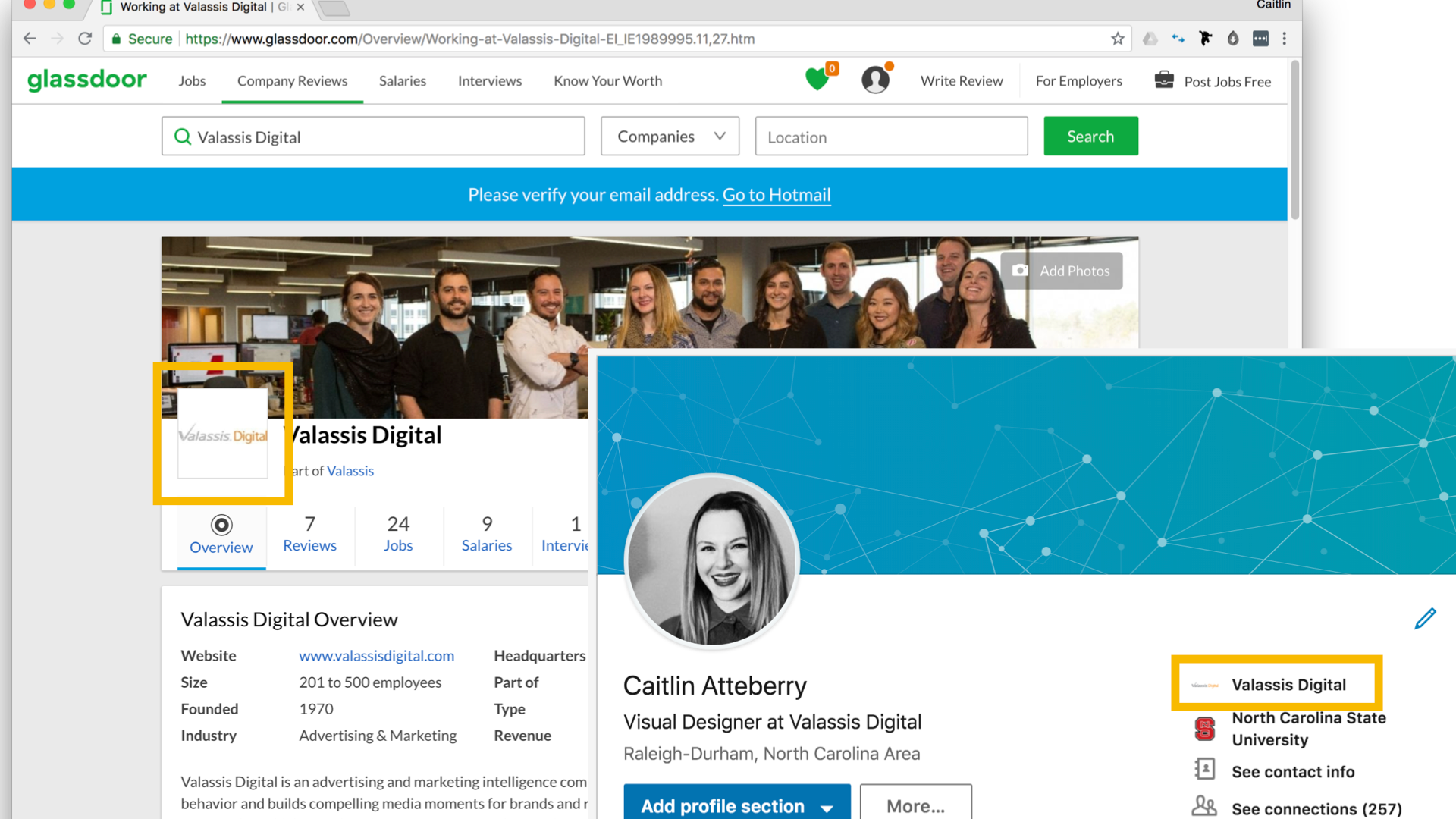
Task: Reload the Glassdoor page
Action: click(85, 39)
